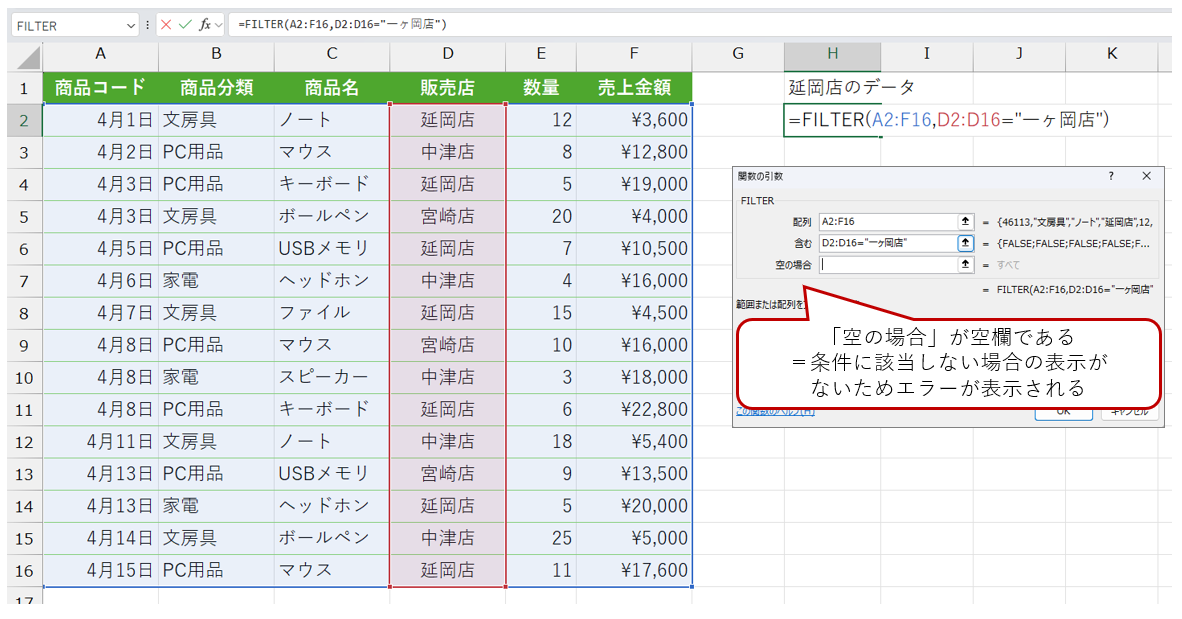
Task: Confirm the formula with the checkmark icon
Action: pyautogui.click(x=185, y=25)
